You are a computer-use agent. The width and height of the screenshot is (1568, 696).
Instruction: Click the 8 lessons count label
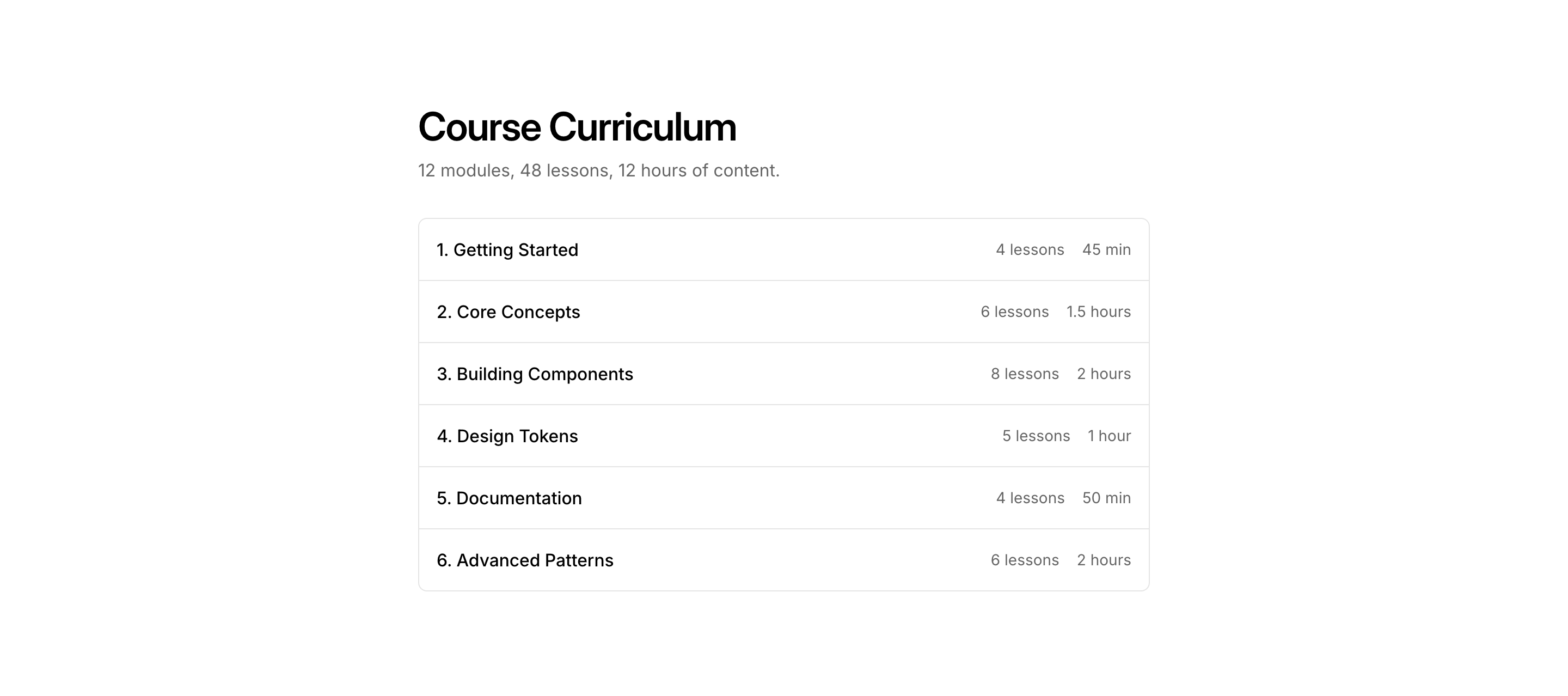coord(1025,374)
